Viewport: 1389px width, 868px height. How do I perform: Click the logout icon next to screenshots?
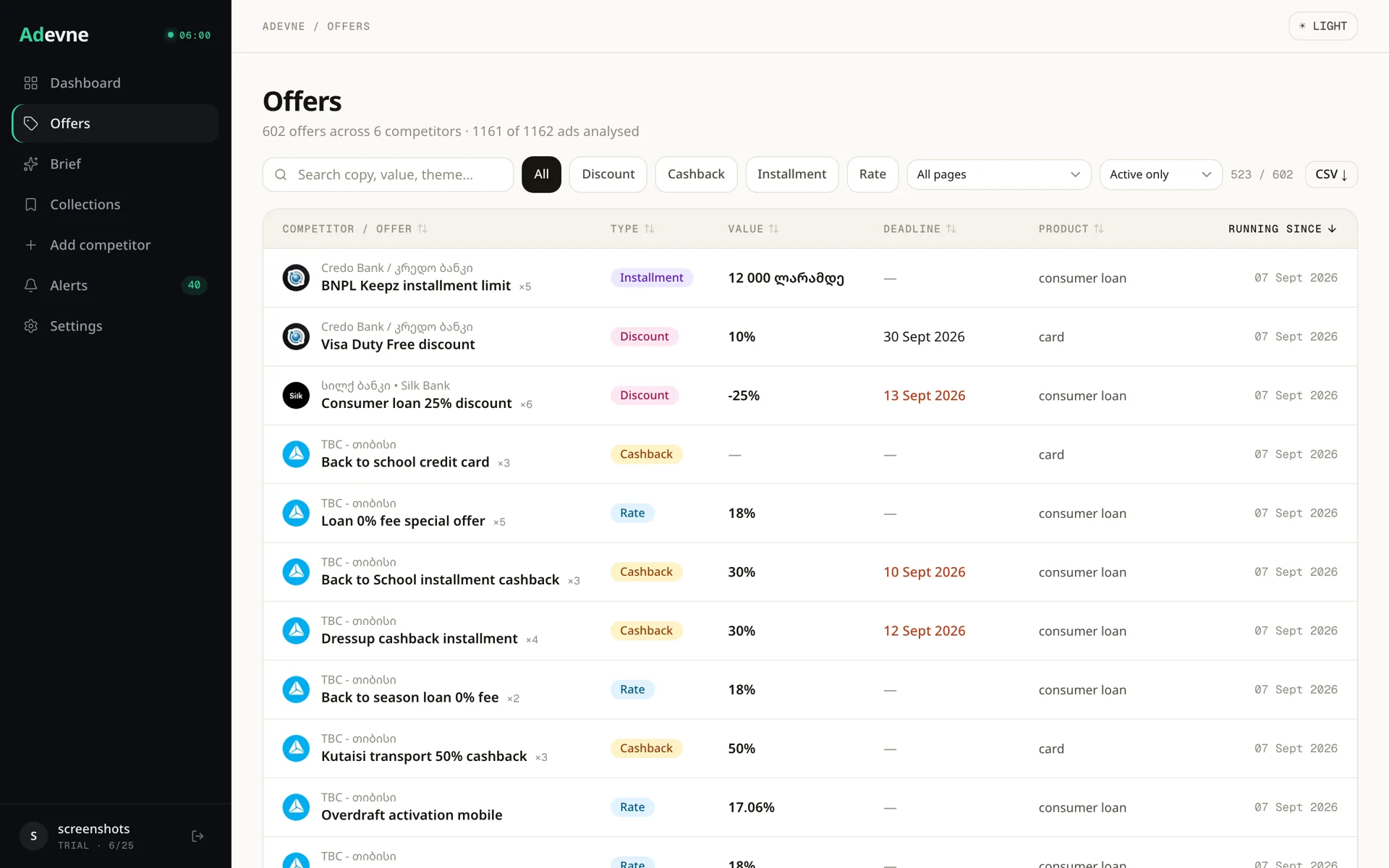[197, 836]
